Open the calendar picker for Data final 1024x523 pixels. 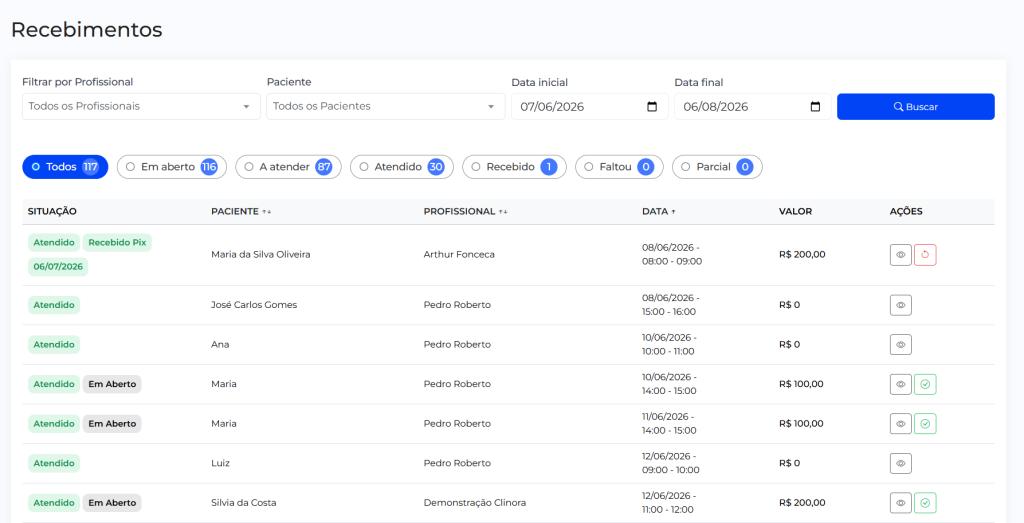click(x=815, y=106)
